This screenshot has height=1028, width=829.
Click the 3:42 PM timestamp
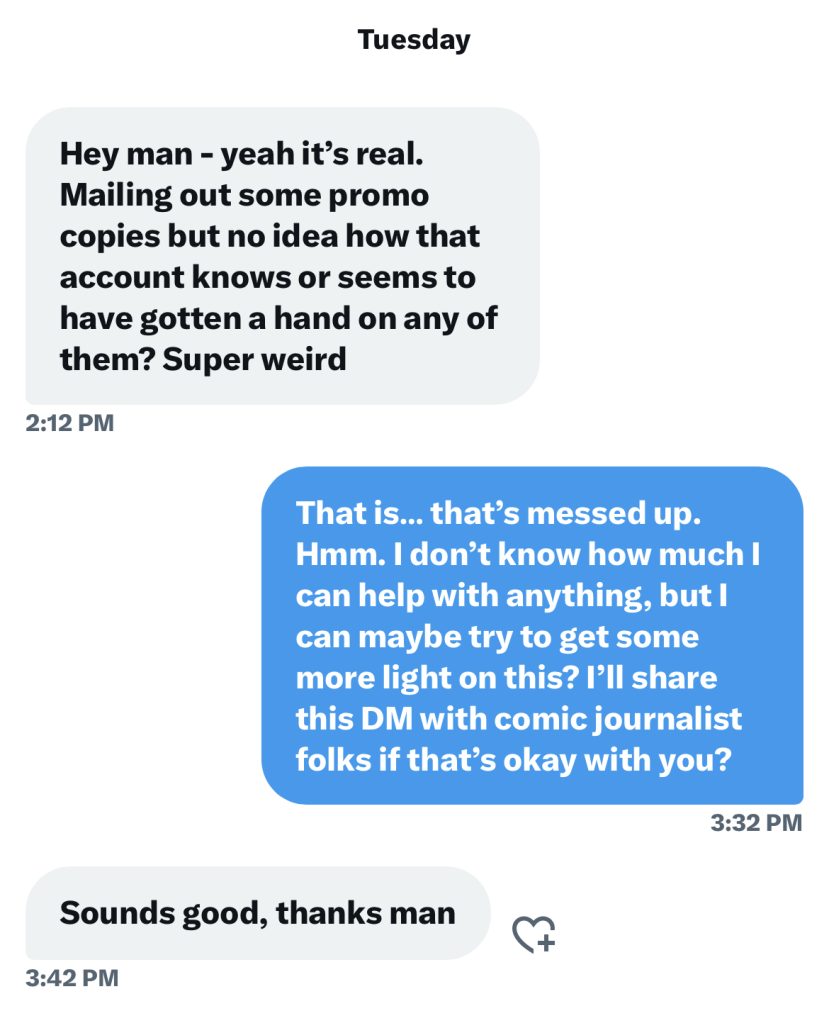coord(72,978)
